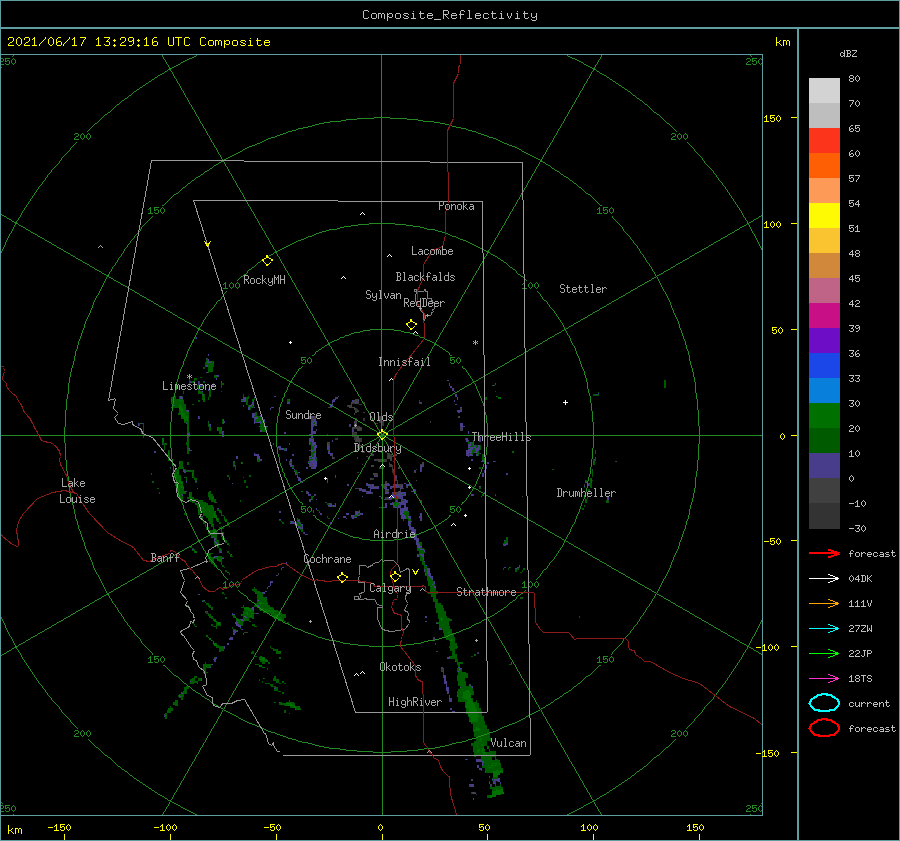900x841 pixels.
Task: Click the Stettler city label
Action: (x=583, y=289)
